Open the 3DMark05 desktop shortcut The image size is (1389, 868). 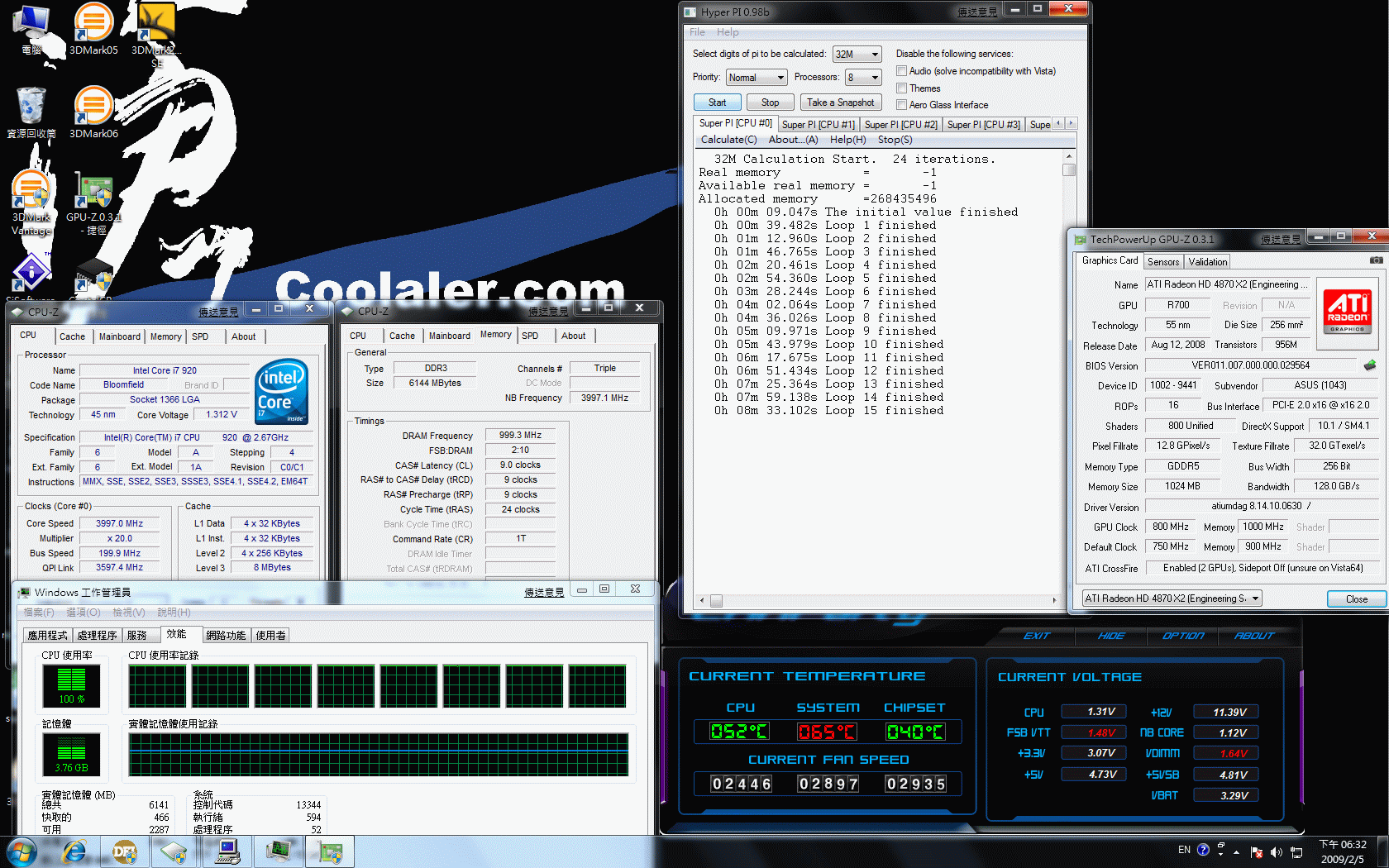pyautogui.click(x=93, y=29)
